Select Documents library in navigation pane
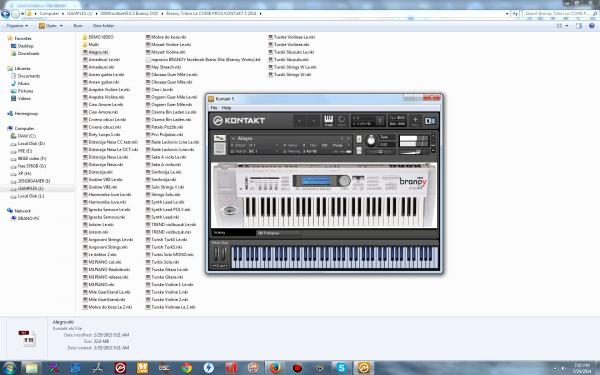This screenshot has width=600, height=375. tap(25, 76)
